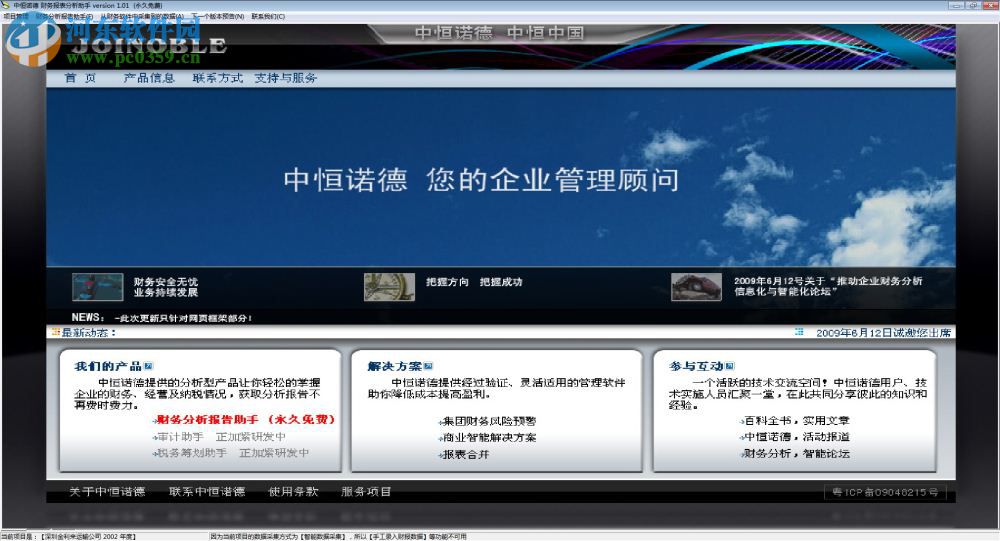The image size is (1000, 541).
Task: Click the 中恒诺德 您的企业管理顾问 sky banner
Action: click(501, 177)
